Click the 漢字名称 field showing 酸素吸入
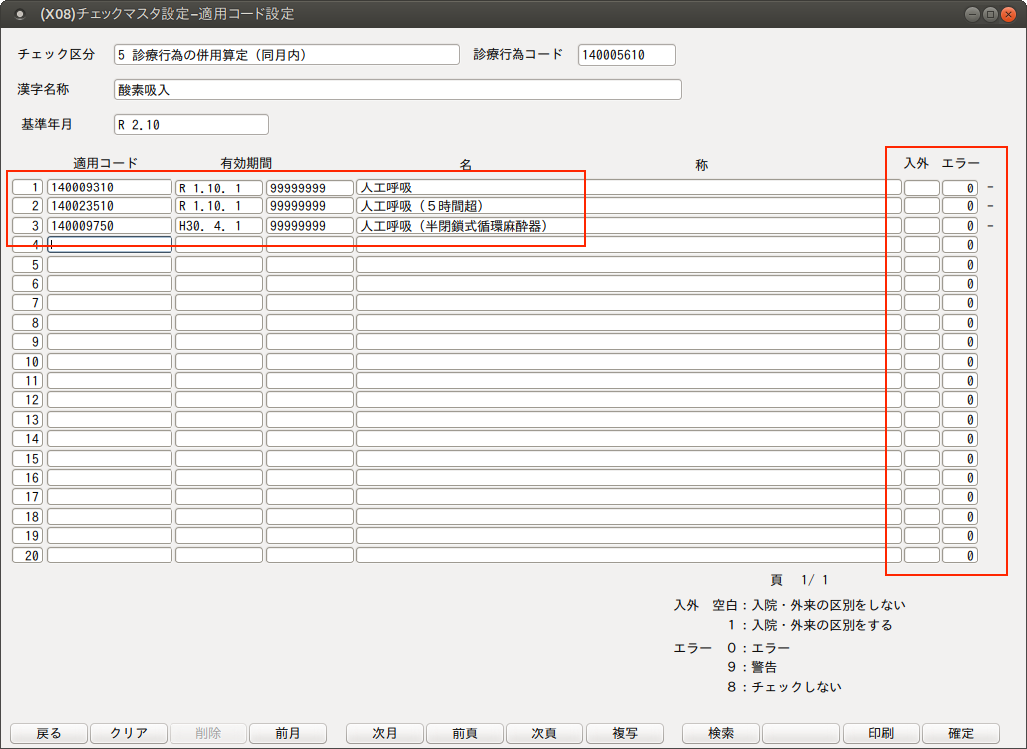Viewport: 1027px width, 749px height. coord(397,90)
